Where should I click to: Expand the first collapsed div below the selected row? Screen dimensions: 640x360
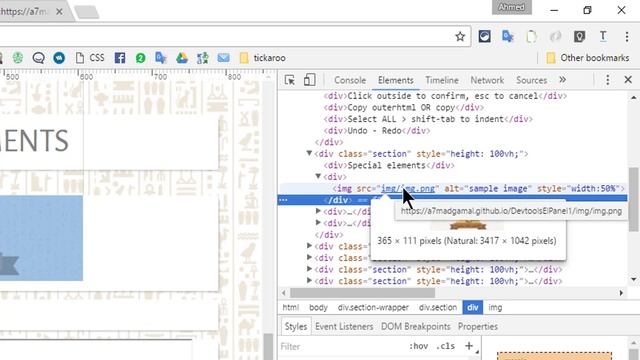click(x=318, y=211)
